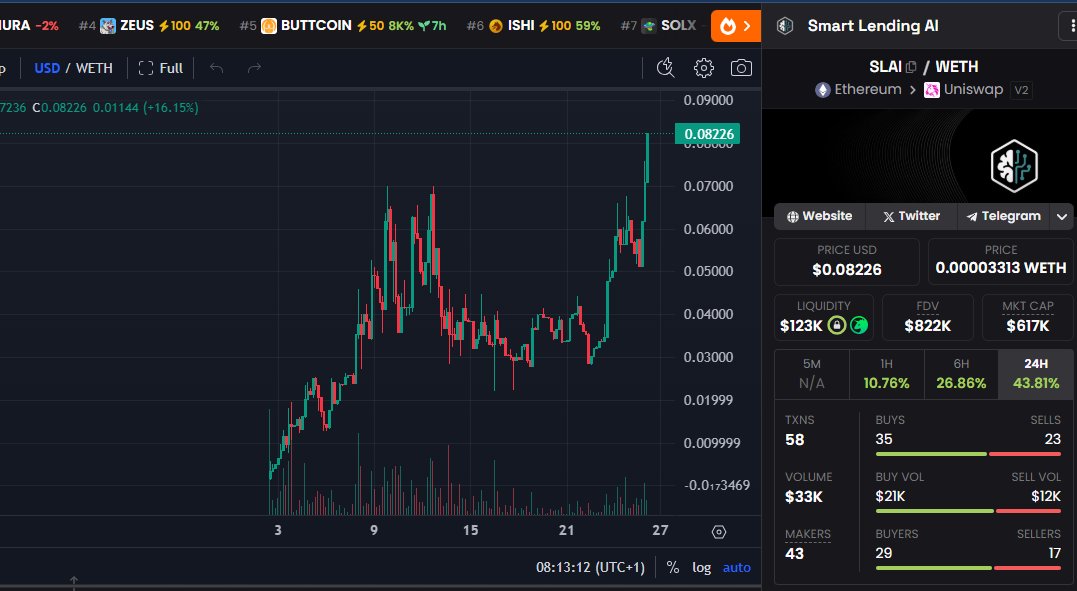1077x591 pixels.
Task: Click the target icon below the chart
Action: 719,531
